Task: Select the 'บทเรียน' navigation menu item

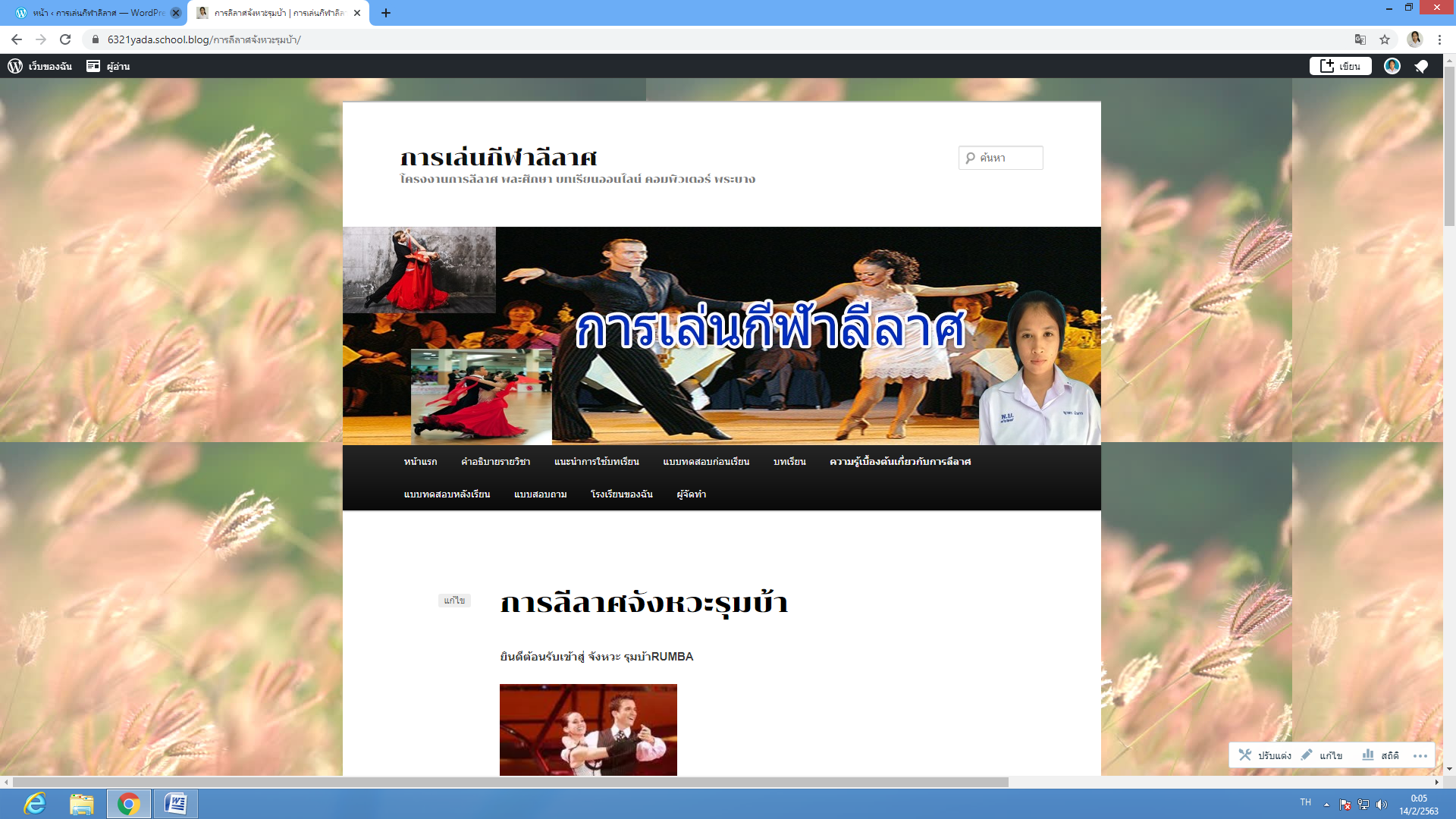Action: point(789,462)
